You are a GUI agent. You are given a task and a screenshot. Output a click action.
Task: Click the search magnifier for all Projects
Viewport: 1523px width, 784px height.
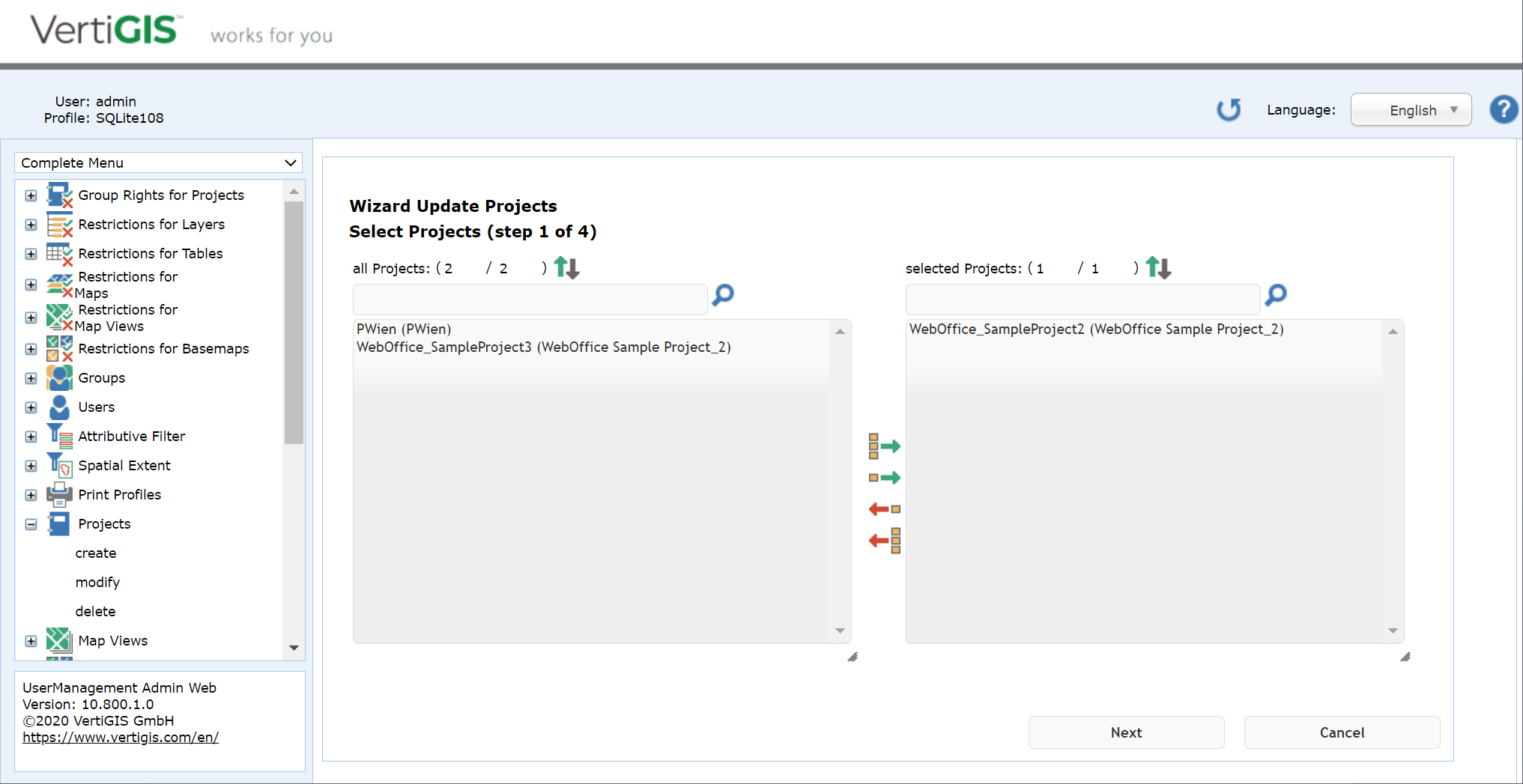coord(721,296)
